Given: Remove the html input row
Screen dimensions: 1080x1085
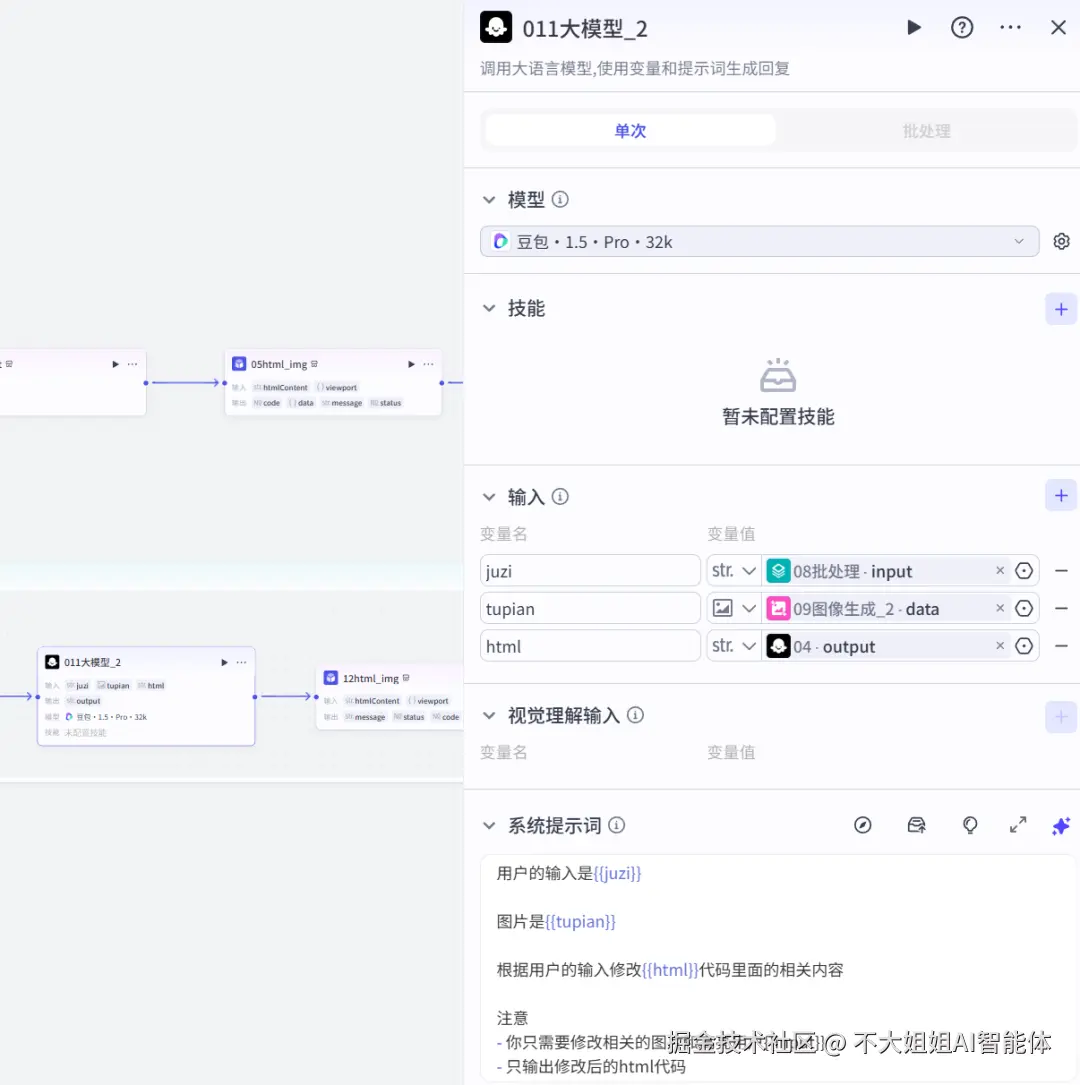Looking at the screenshot, I should (1061, 646).
